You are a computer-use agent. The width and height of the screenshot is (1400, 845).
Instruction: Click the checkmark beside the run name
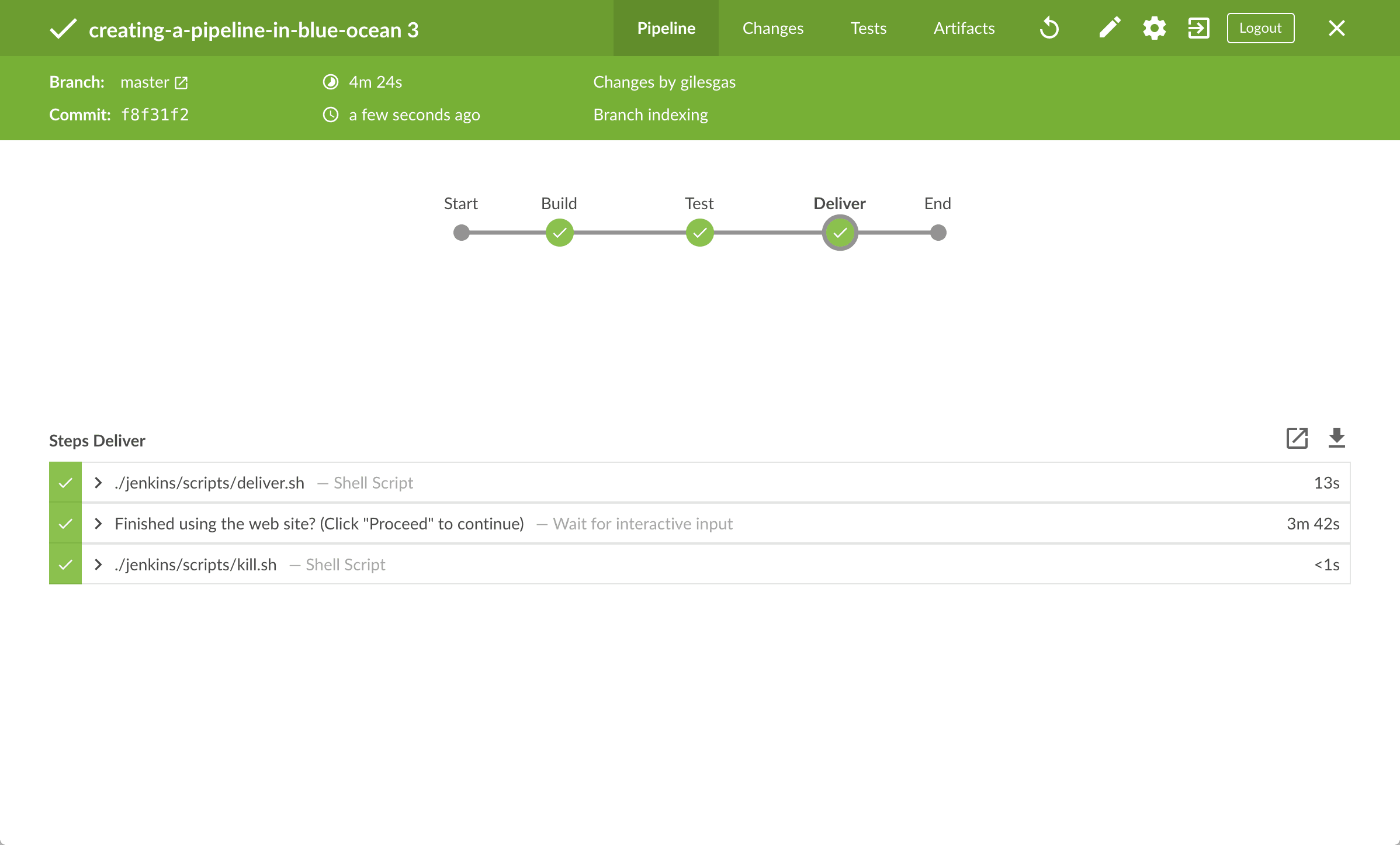click(x=63, y=27)
